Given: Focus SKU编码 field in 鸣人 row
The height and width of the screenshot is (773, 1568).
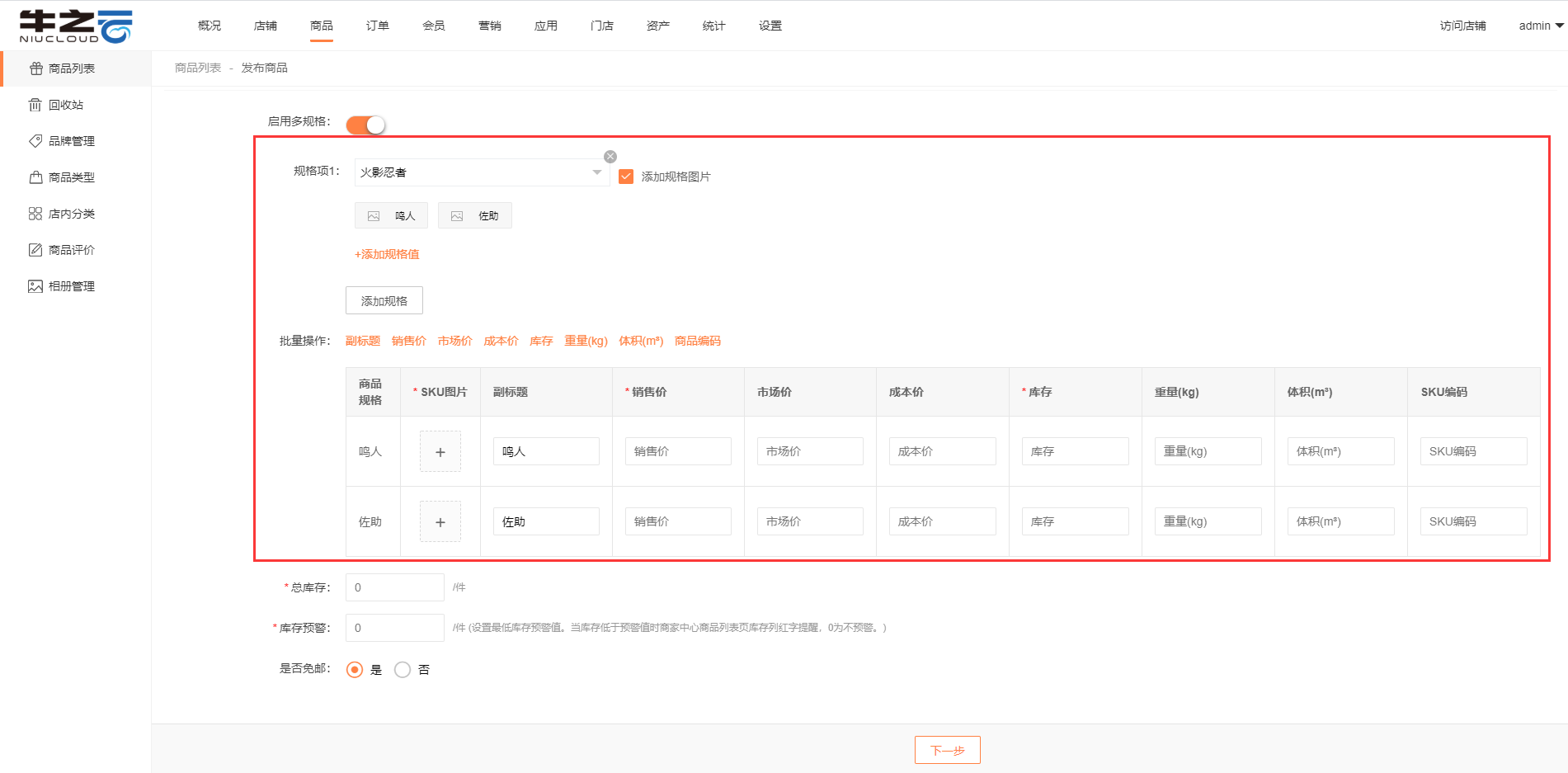Looking at the screenshot, I should (1474, 451).
